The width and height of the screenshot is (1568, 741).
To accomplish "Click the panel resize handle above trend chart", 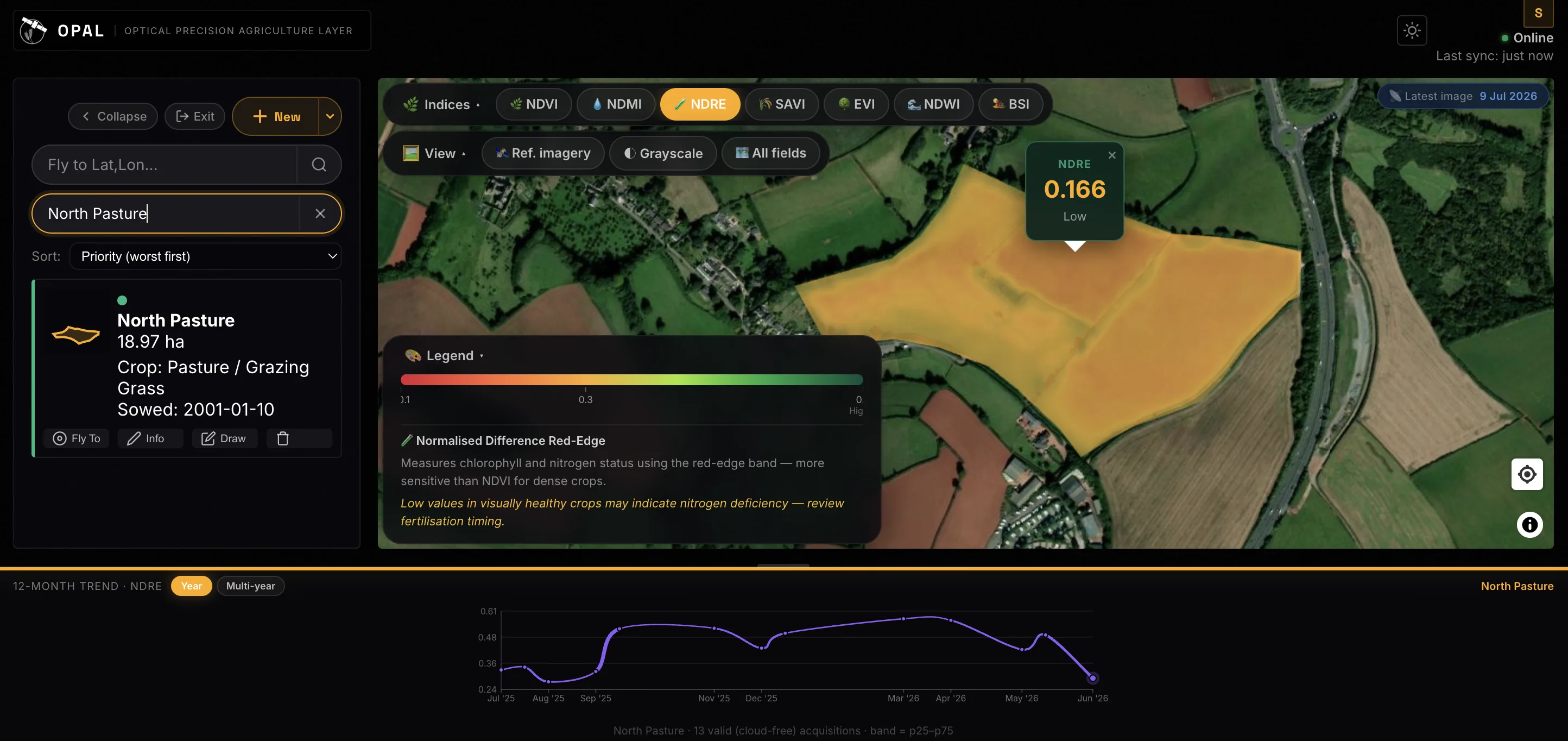I will point(783,566).
